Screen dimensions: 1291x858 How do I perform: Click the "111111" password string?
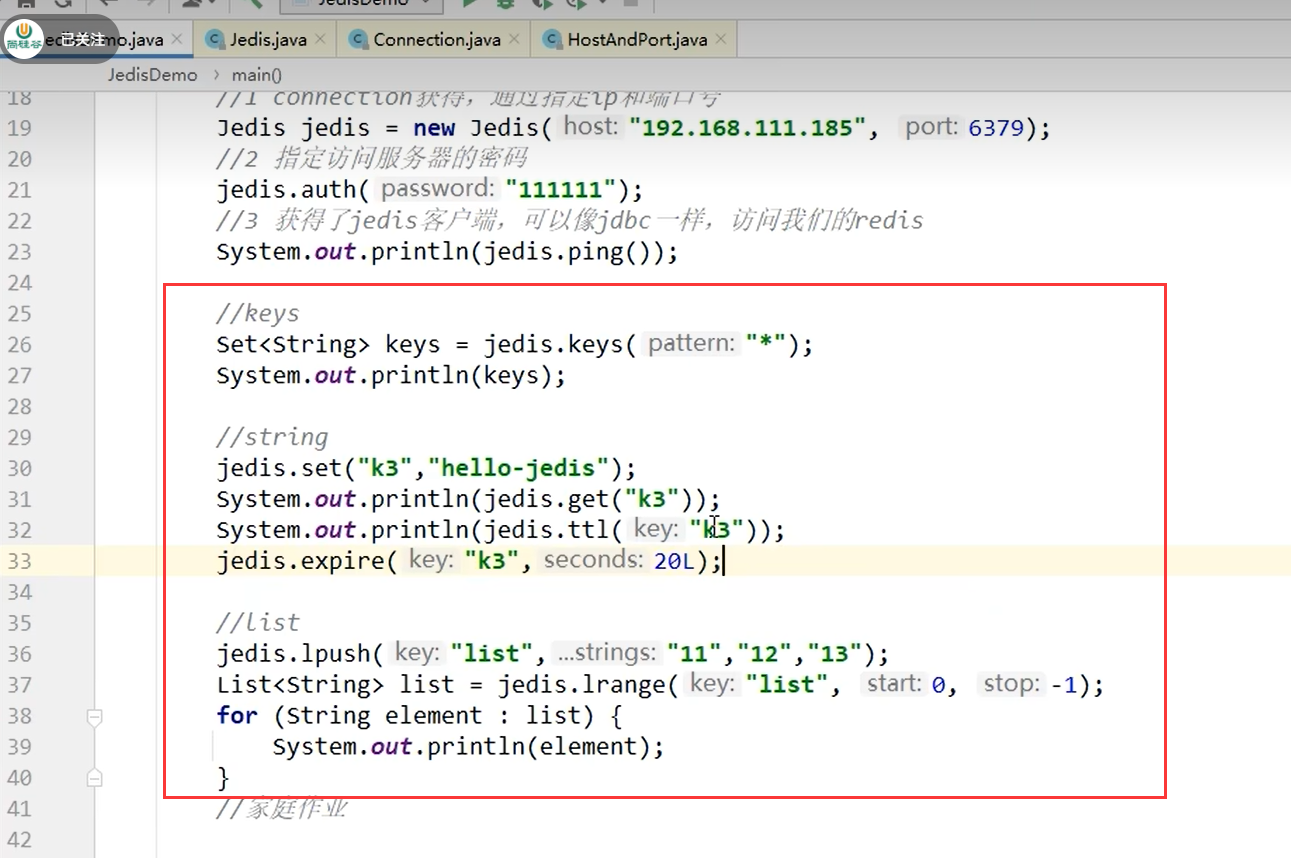561,190
